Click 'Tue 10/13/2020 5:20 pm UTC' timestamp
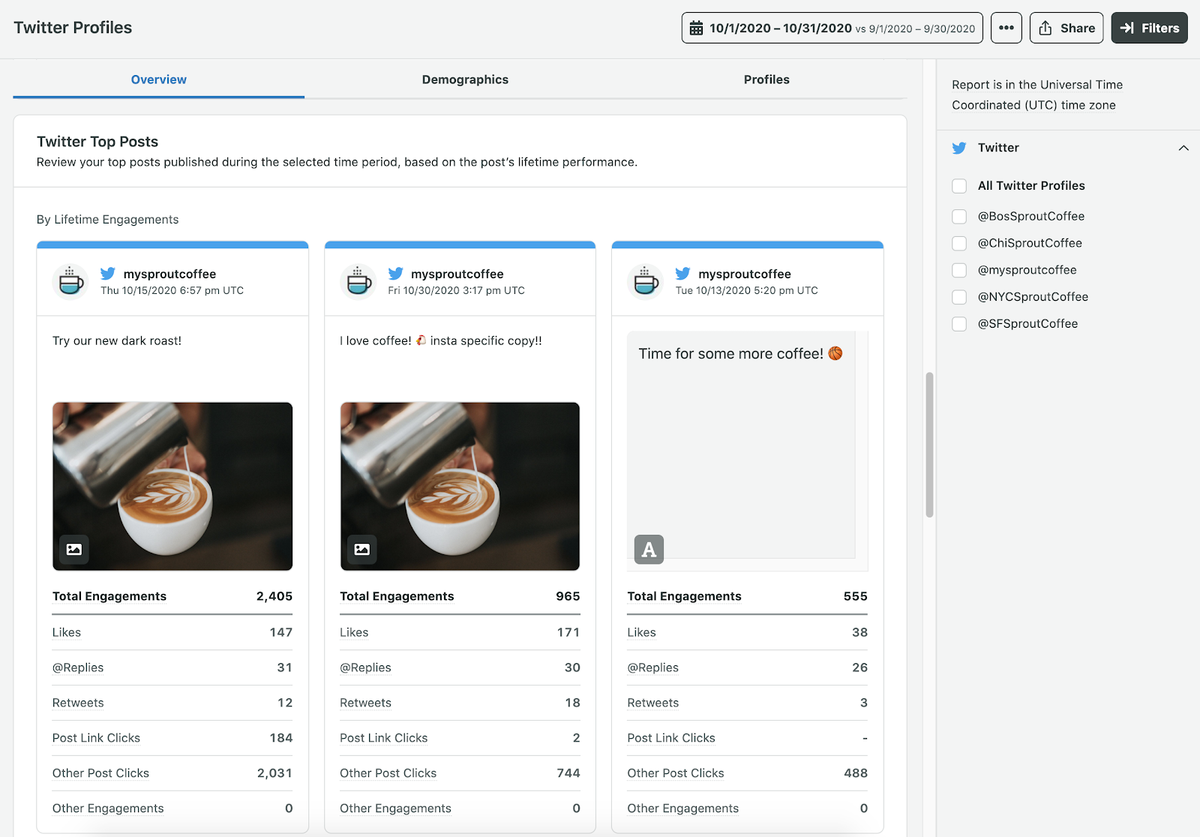Viewport: 1200px width, 837px height. [746, 291]
